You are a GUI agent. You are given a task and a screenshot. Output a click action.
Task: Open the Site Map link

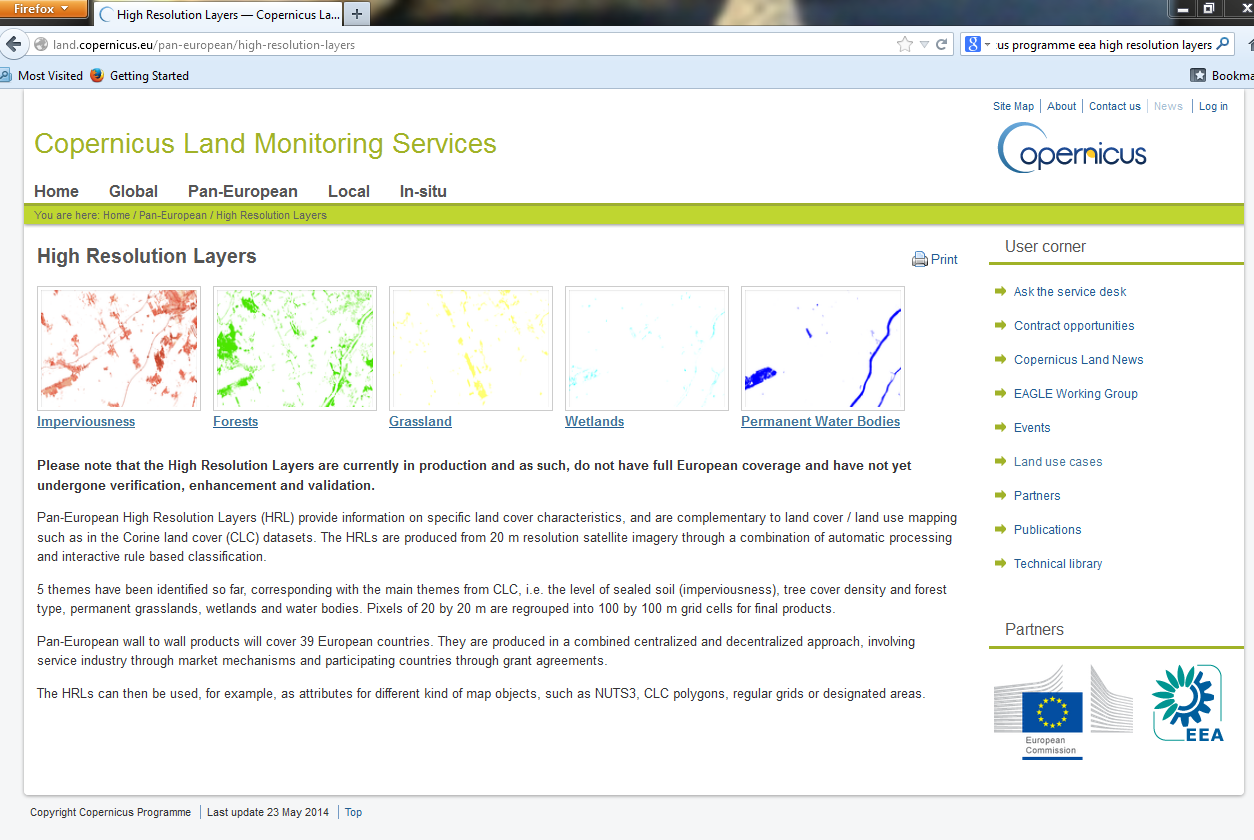[1013, 106]
